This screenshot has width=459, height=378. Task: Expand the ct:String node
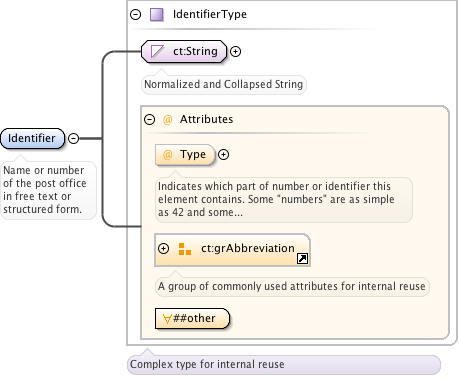click(236, 52)
